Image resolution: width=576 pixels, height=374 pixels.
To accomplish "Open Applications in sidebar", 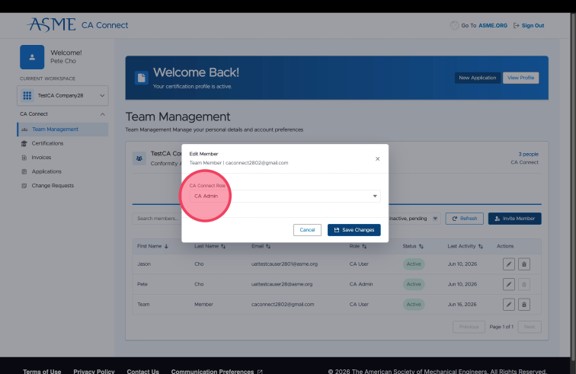I will coord(46,172).
